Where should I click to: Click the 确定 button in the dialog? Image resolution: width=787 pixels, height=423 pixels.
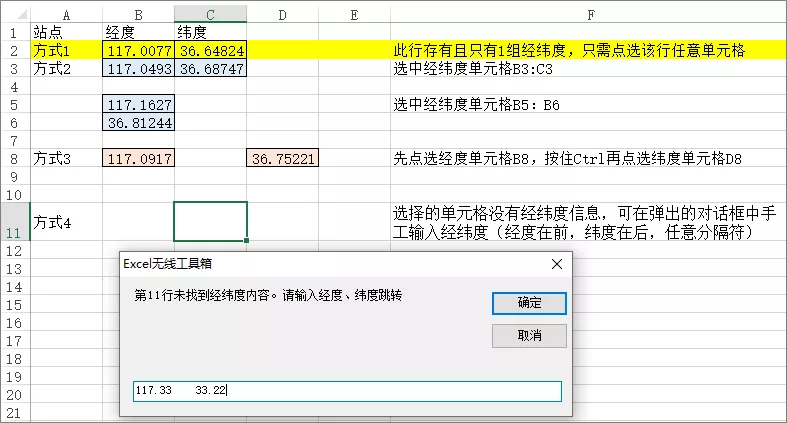click(x=529, y=302)
